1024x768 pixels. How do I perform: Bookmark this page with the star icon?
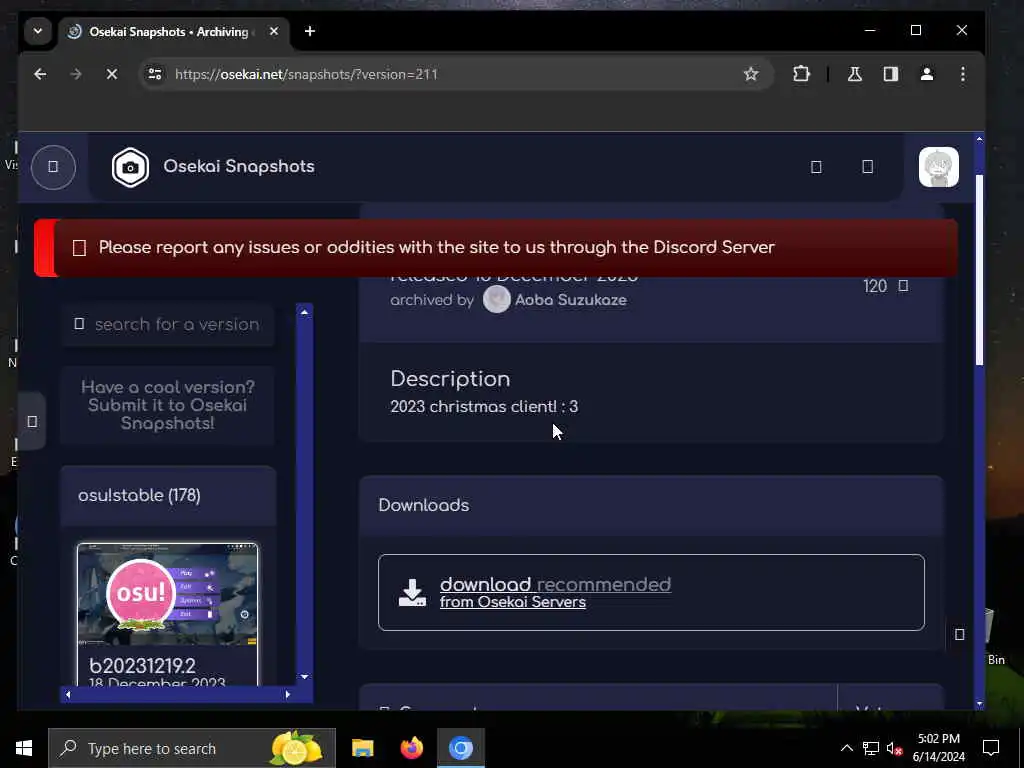[x=750, y=74]
